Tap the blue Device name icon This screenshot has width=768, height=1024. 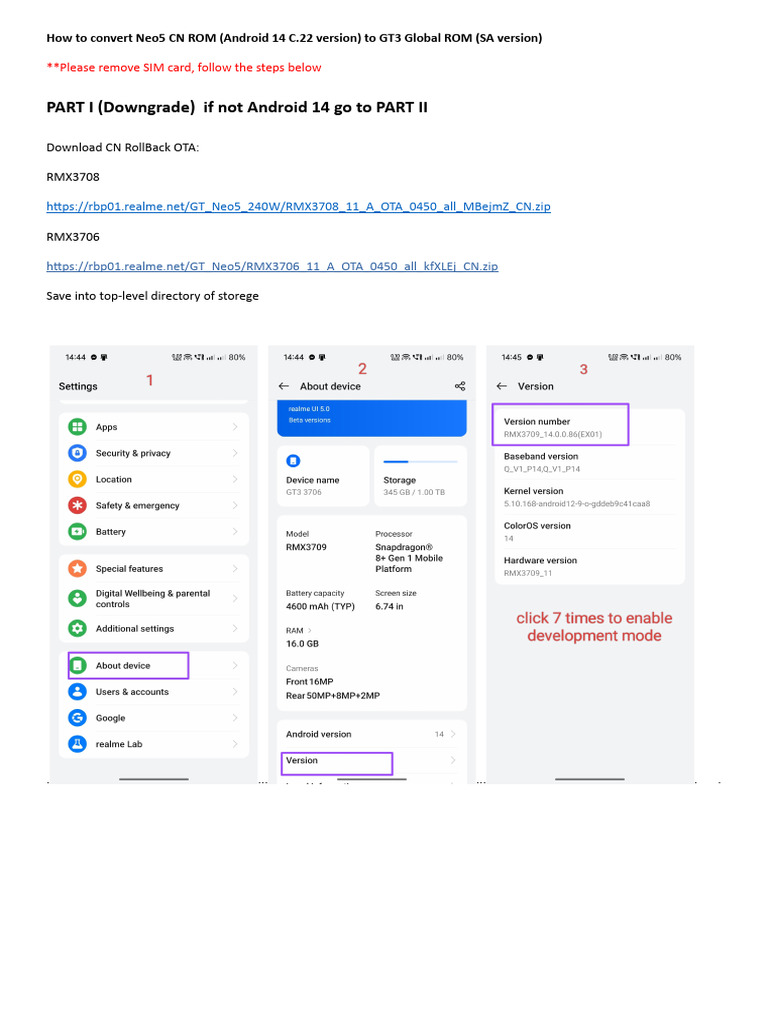tap(293, 461)
